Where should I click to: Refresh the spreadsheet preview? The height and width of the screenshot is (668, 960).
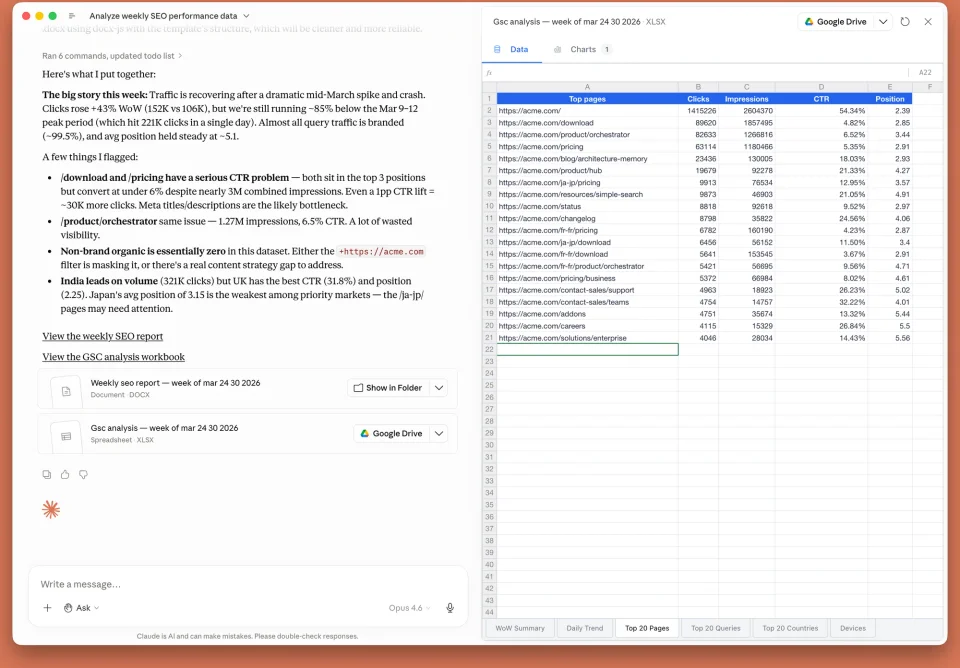[905, 21]
